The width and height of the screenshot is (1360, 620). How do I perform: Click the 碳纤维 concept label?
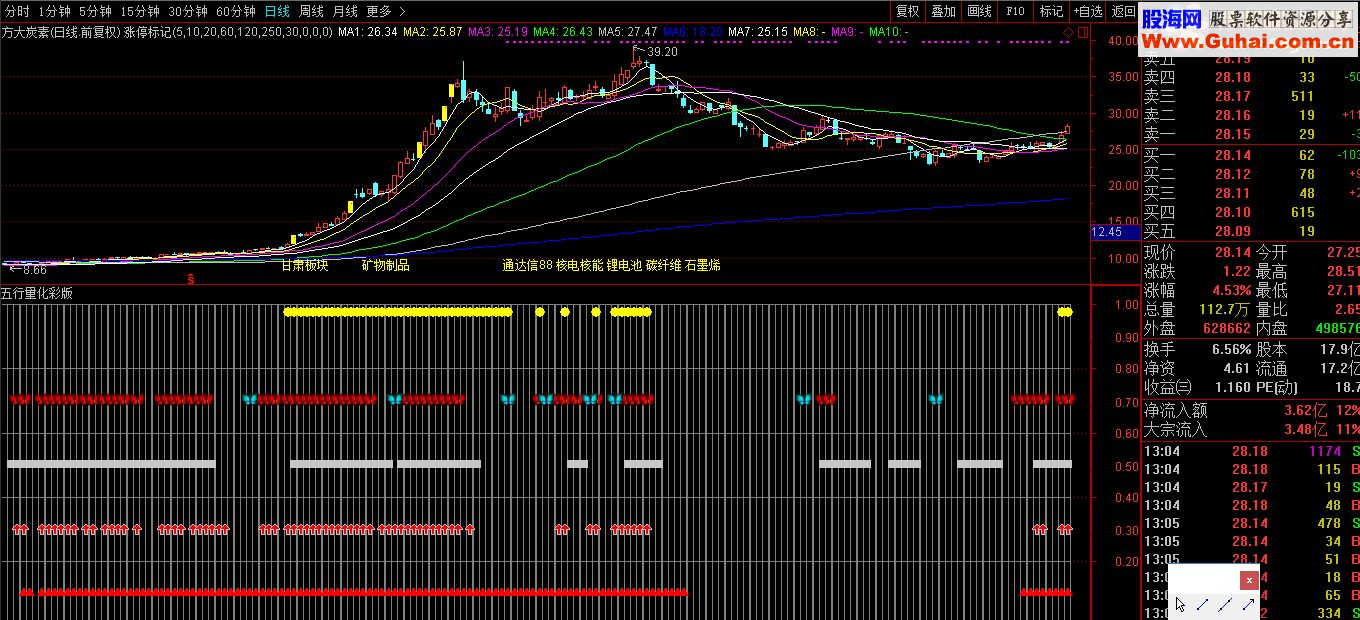point(663,266)
